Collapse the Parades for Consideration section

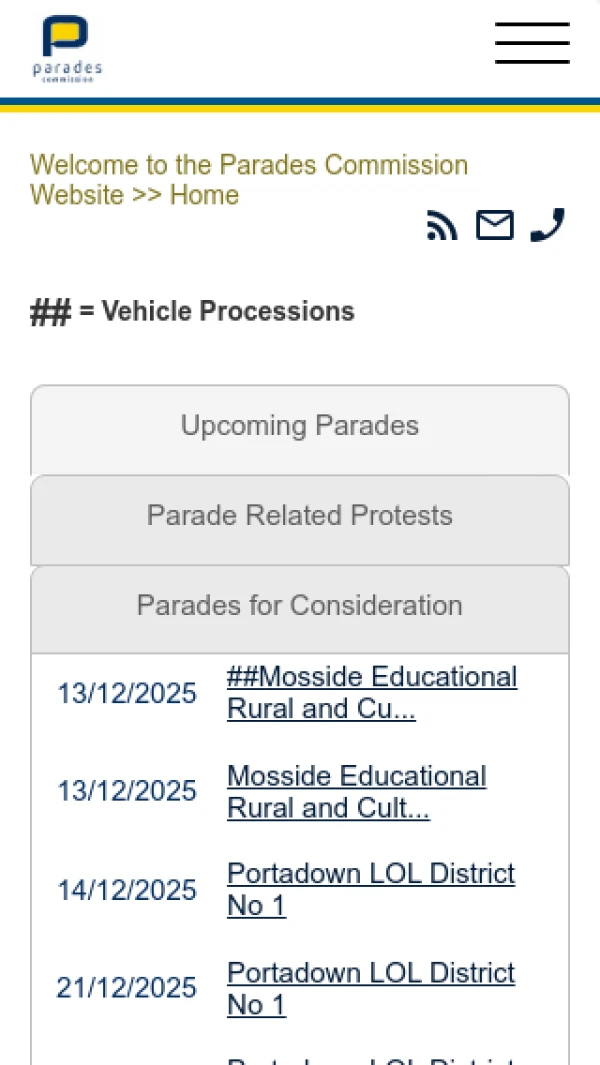pos(300,606)
